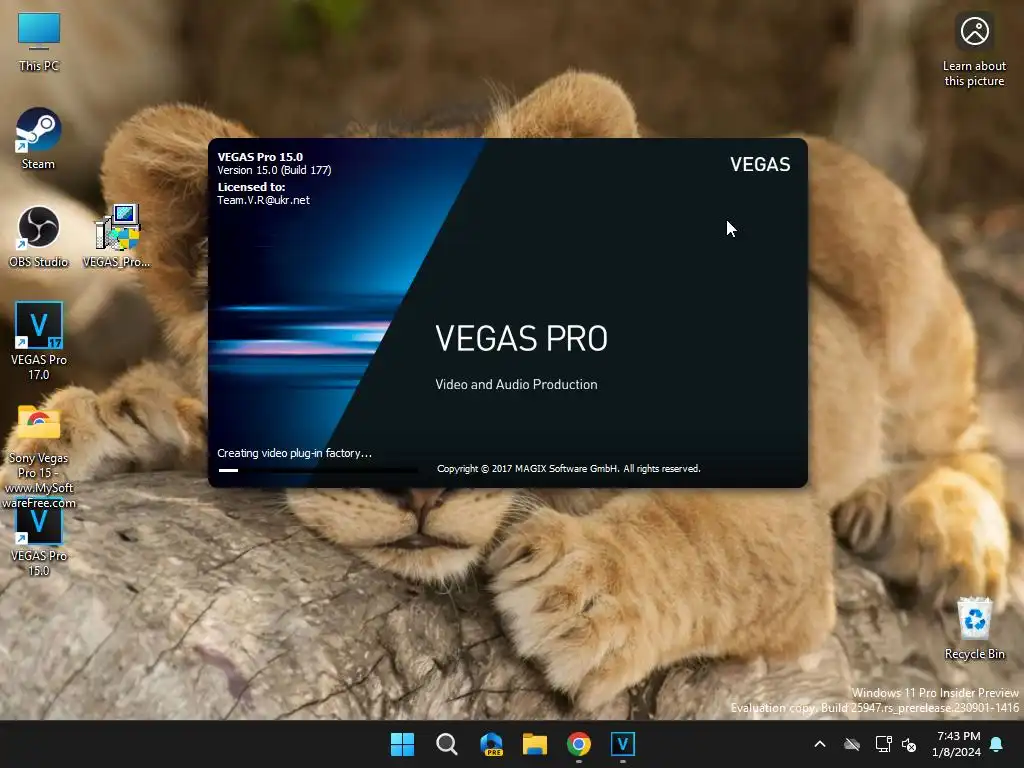Viewport: 1024px width, 768px height.
Task: Click MAGIX copyright notice text
Action: point(569,469)
